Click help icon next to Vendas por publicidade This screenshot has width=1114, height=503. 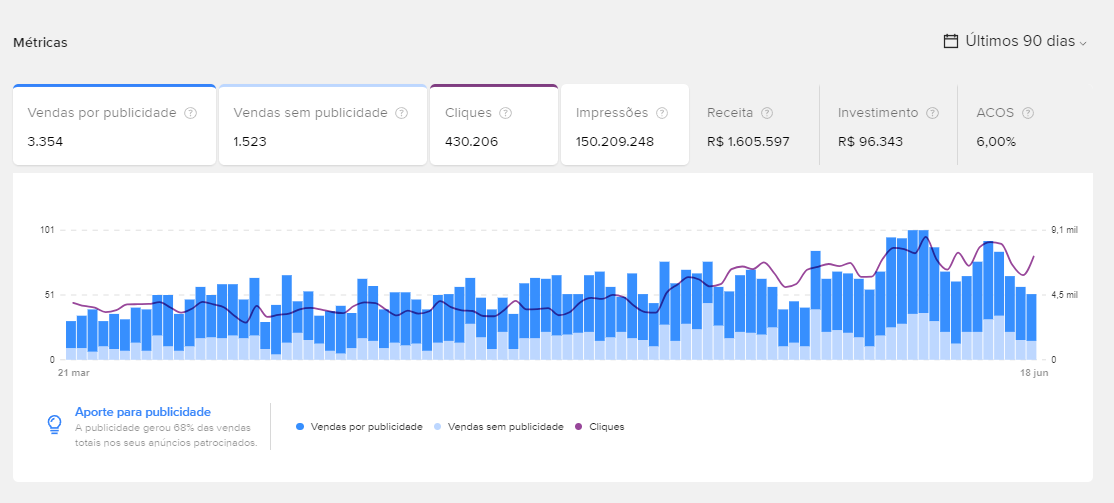[190, 113]
